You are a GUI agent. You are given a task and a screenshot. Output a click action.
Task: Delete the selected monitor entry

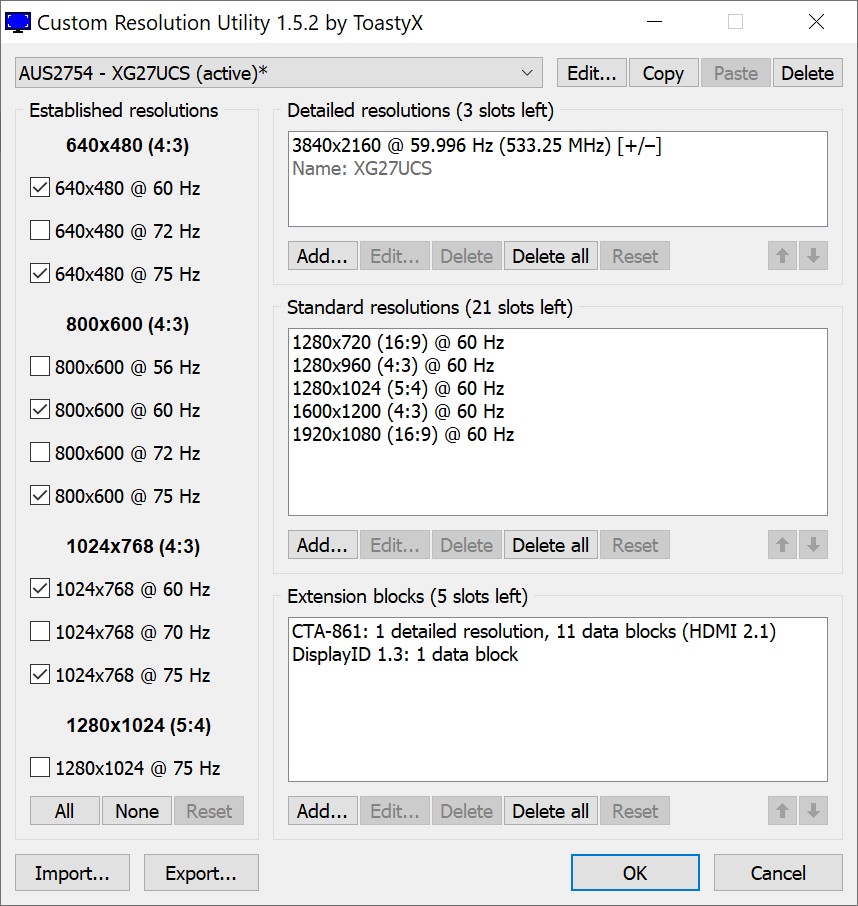click(x=807, y=73)
